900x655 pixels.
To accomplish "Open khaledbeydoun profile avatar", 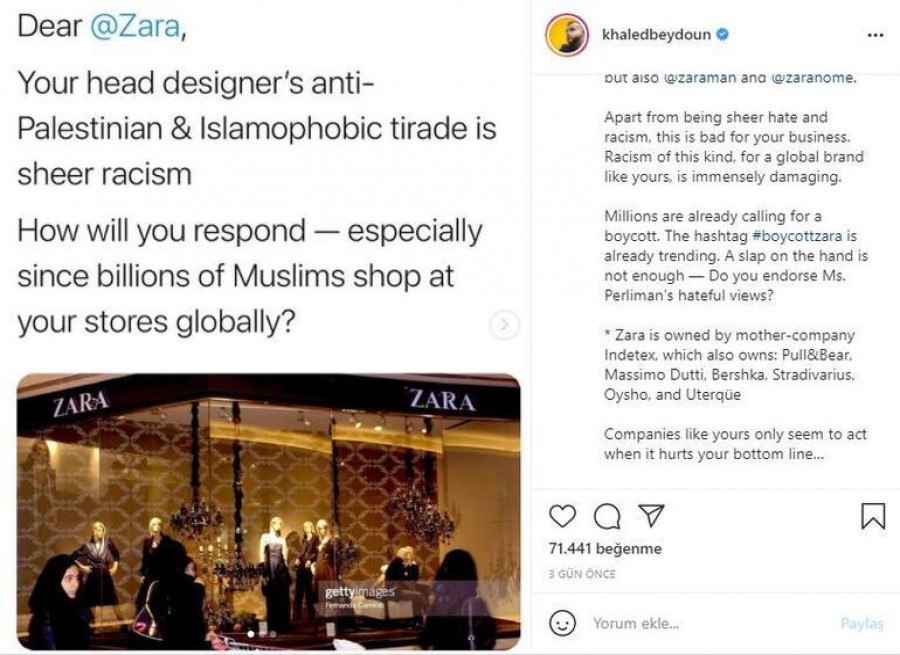I will pos(565,36).
